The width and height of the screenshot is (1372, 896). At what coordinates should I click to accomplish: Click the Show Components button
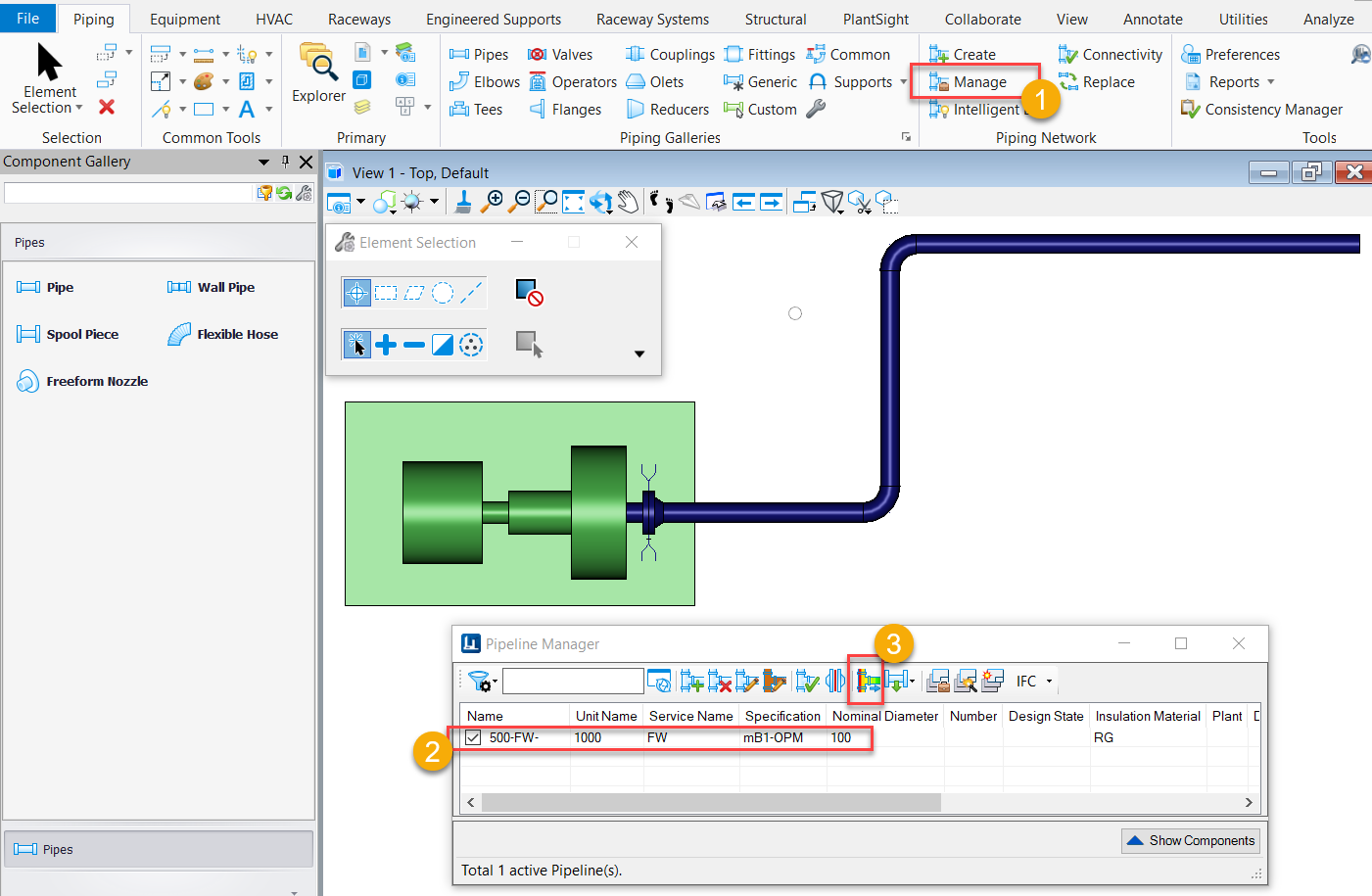pyautogui.click(x=1190, y=840)
